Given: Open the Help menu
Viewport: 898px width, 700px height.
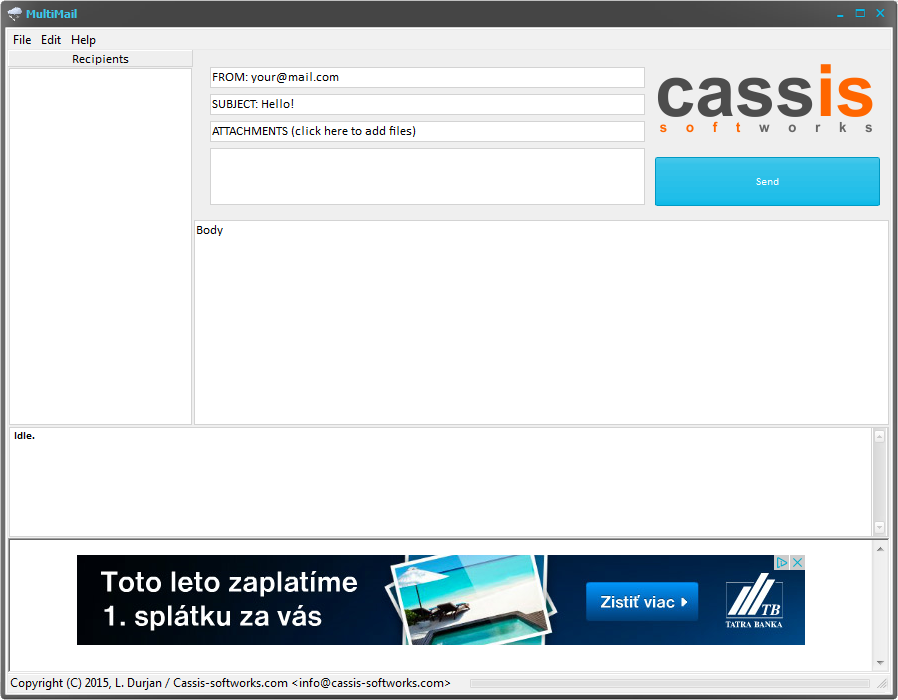Looking at the screenshot, I should (x=83, y=40).
